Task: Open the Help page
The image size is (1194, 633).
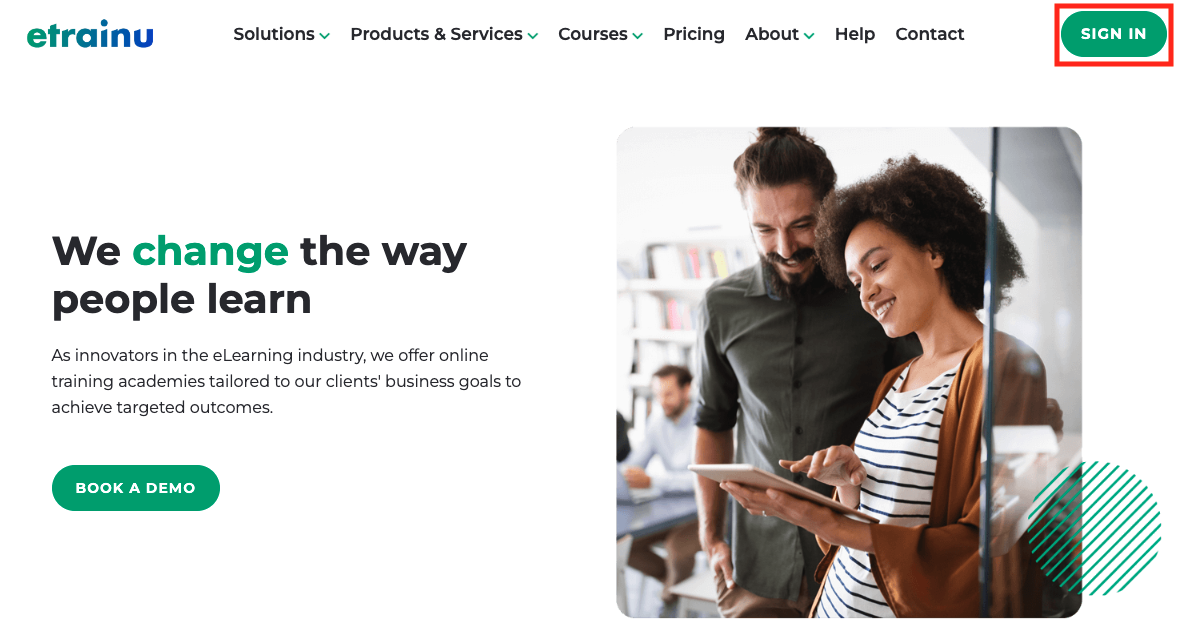Action: [x=854, y=34]
